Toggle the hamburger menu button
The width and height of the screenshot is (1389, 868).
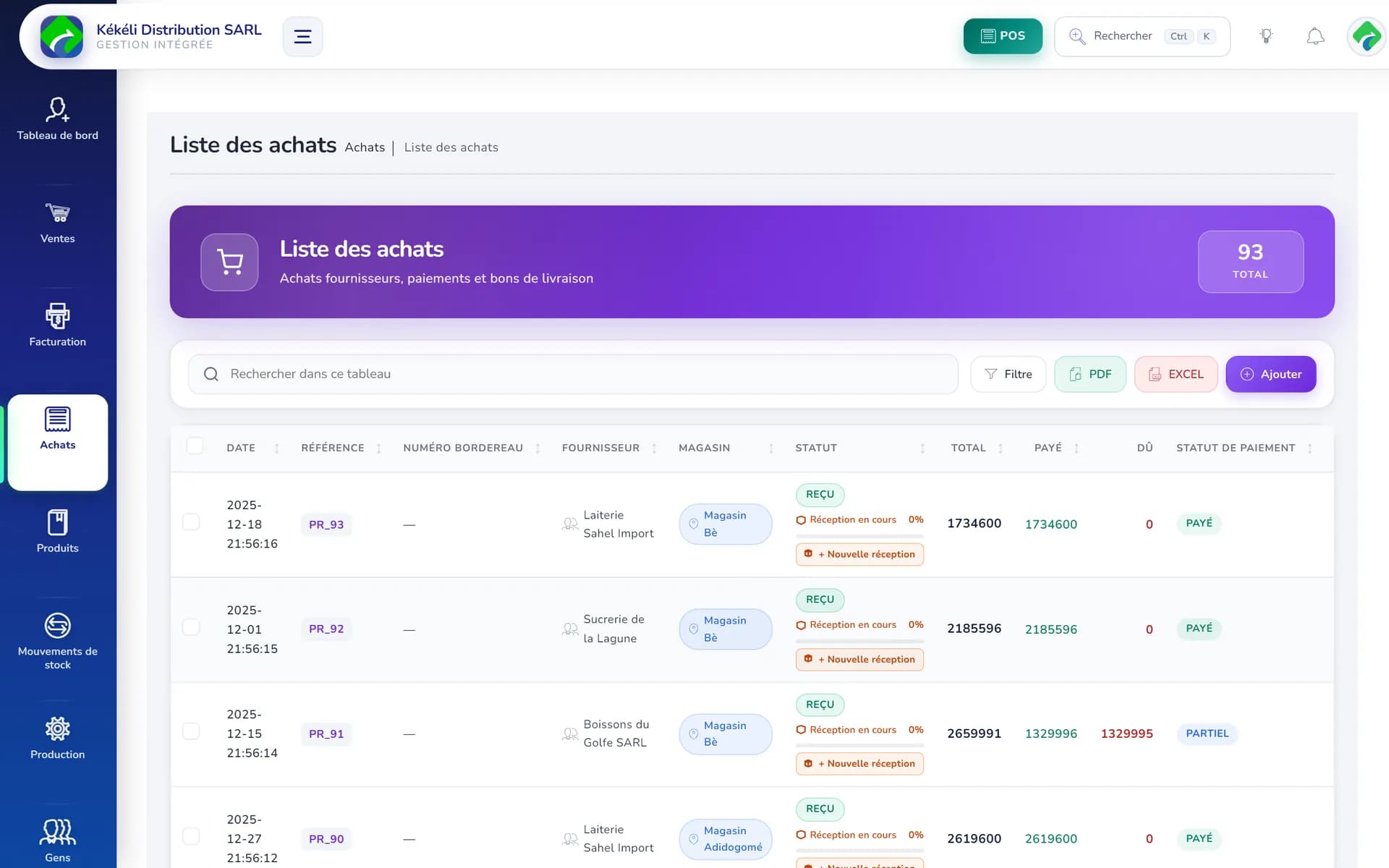(302, 36)
